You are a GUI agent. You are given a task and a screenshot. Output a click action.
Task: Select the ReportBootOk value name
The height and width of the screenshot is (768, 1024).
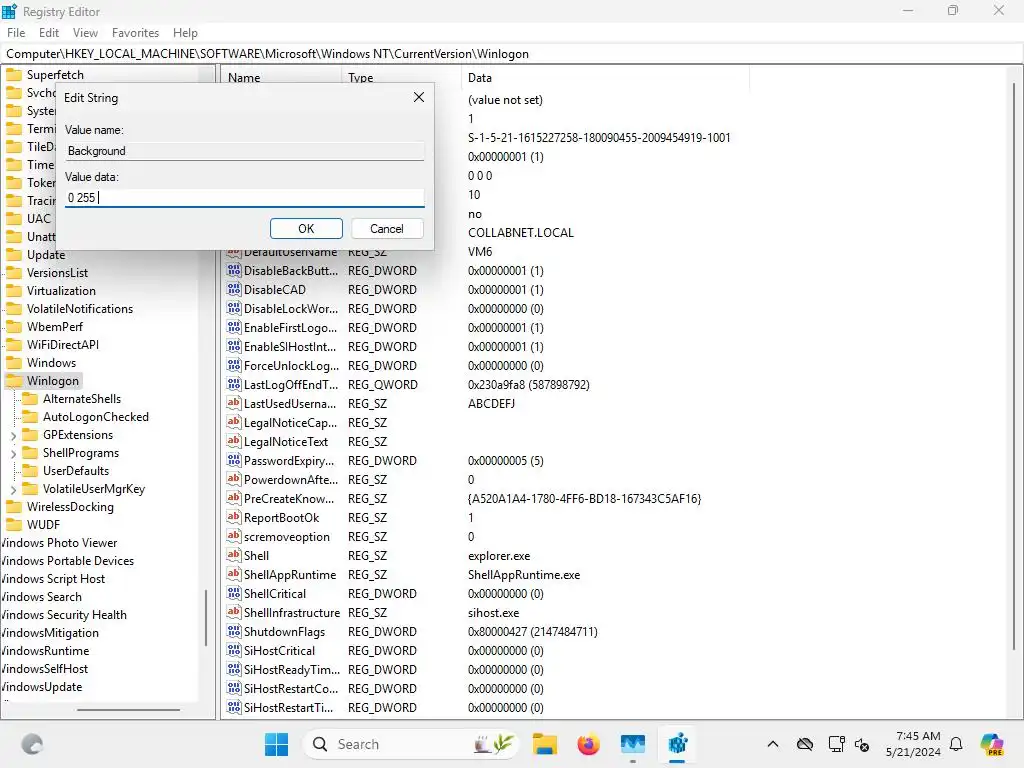point(281,518)
